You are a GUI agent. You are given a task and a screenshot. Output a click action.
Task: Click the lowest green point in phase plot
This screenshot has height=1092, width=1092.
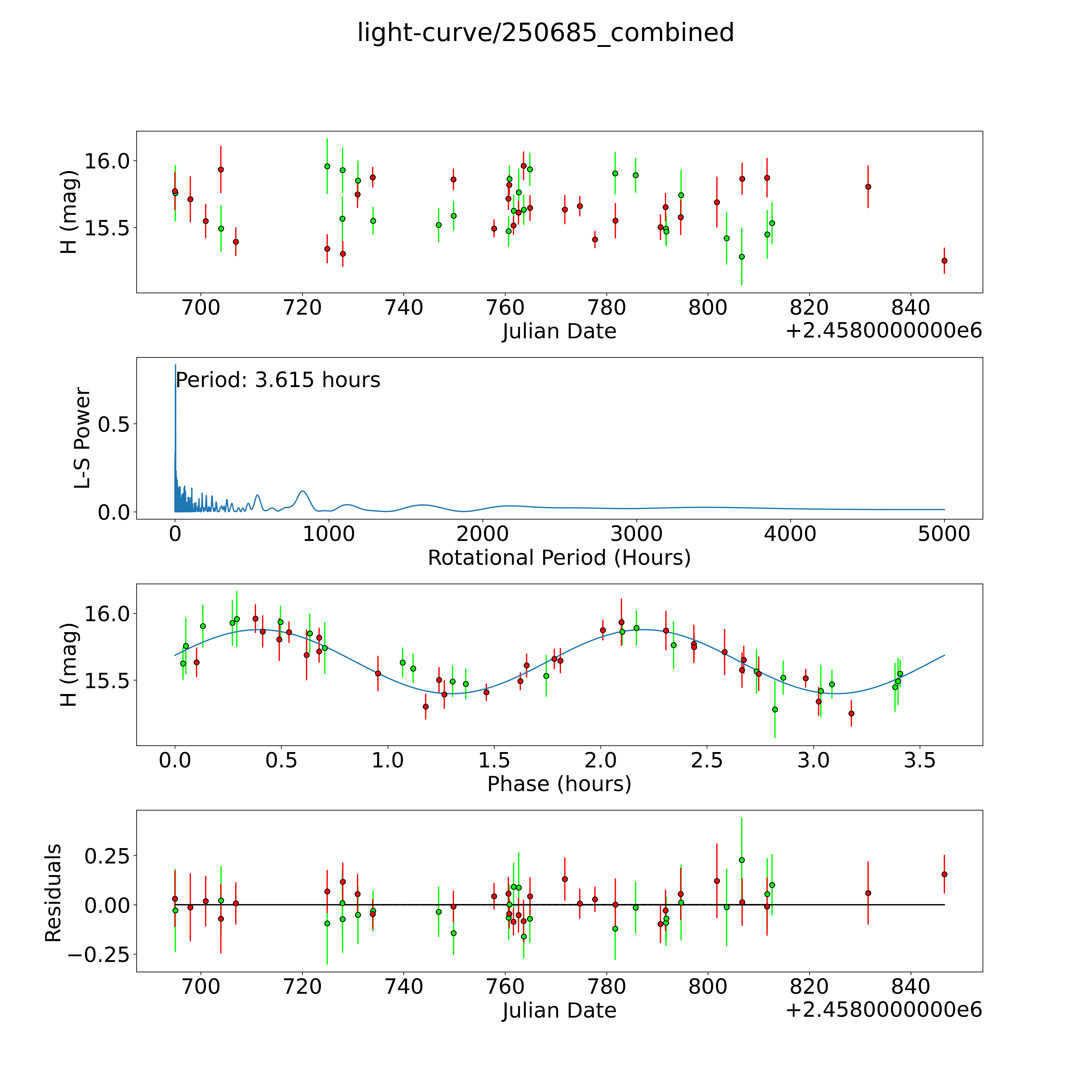[775, 709]
